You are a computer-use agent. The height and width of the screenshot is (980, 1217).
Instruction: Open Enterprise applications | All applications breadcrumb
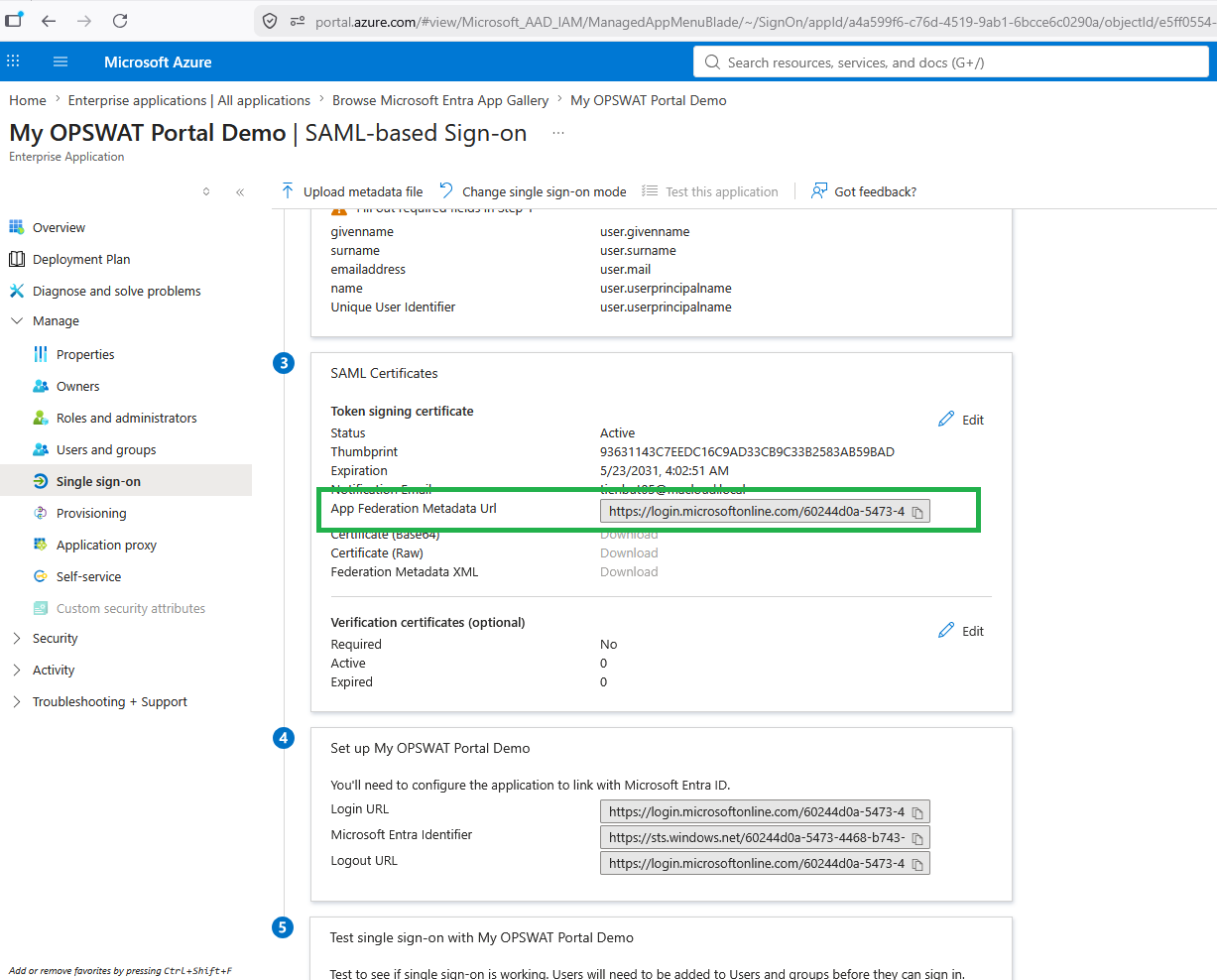(189, 100)
